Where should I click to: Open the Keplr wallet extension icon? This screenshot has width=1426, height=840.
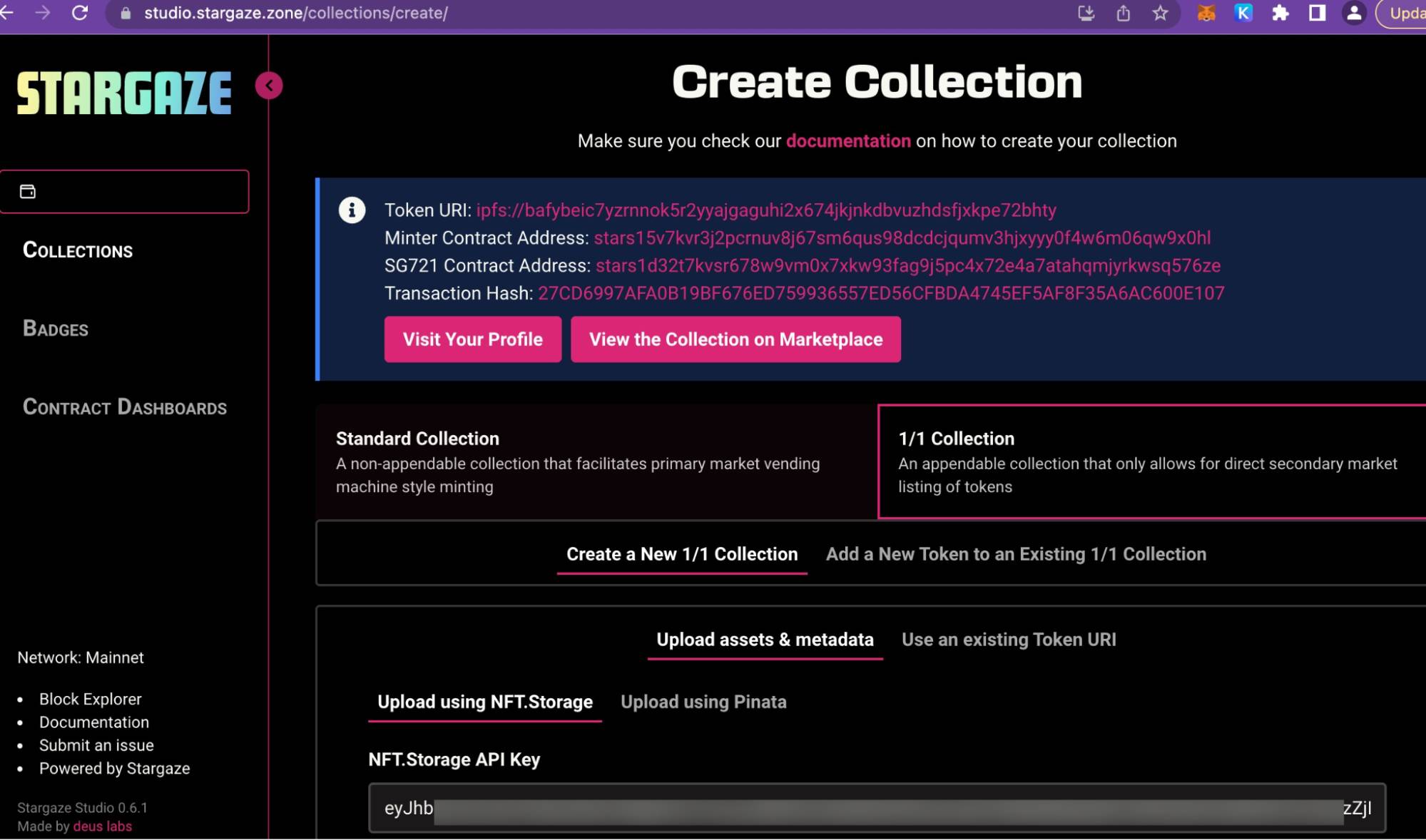(x=1243, y=13)
